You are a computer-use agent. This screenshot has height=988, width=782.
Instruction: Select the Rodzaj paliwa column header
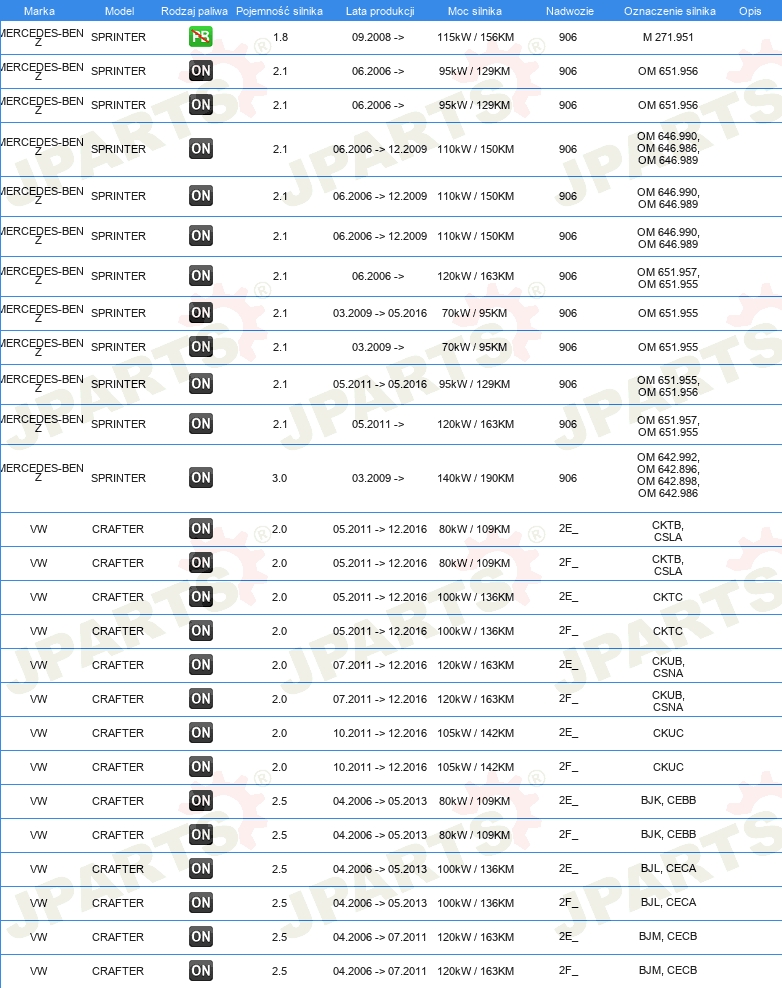point(194,11)
